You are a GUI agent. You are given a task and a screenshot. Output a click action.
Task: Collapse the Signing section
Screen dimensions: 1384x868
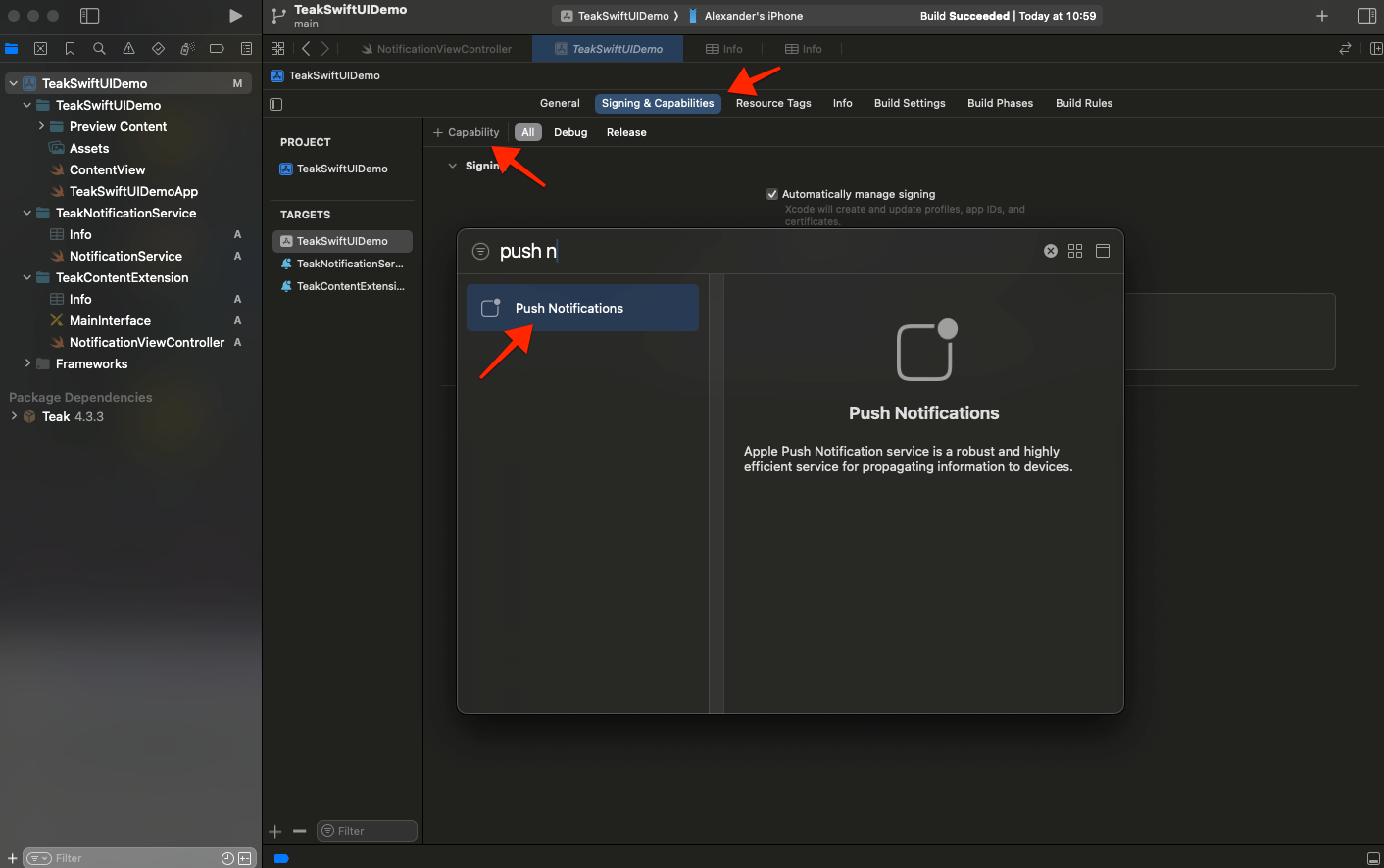tap(452, 166)
